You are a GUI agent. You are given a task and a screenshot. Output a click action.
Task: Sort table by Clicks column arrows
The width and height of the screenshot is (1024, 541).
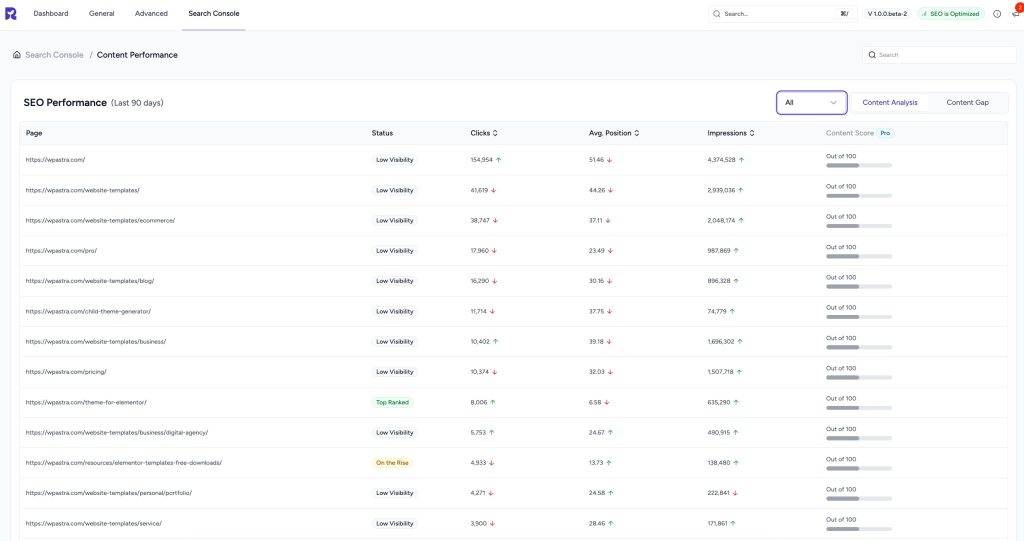click(x=495, y=133)
